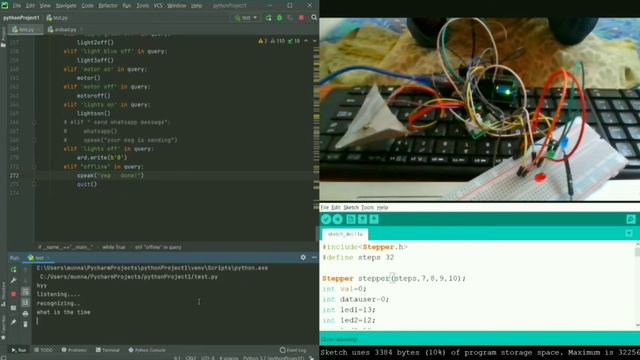The height and width of the screenshot is (360, 640).
Task: Toggle scroll to end in console
Action: pos(25,302)
